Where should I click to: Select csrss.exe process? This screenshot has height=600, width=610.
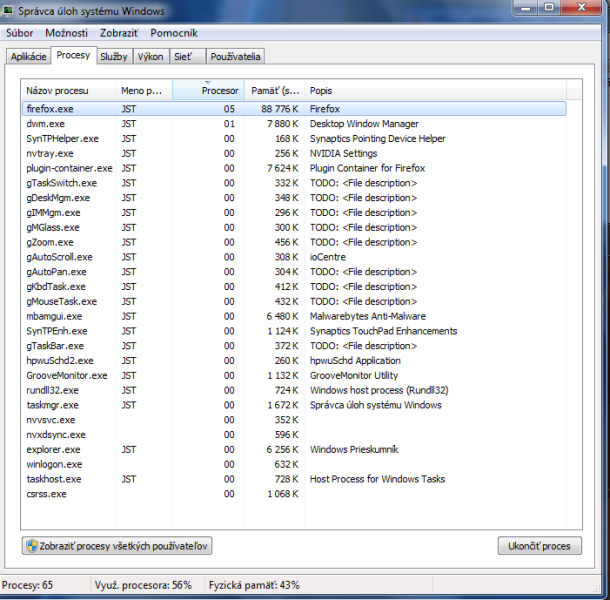click(294, 493)
